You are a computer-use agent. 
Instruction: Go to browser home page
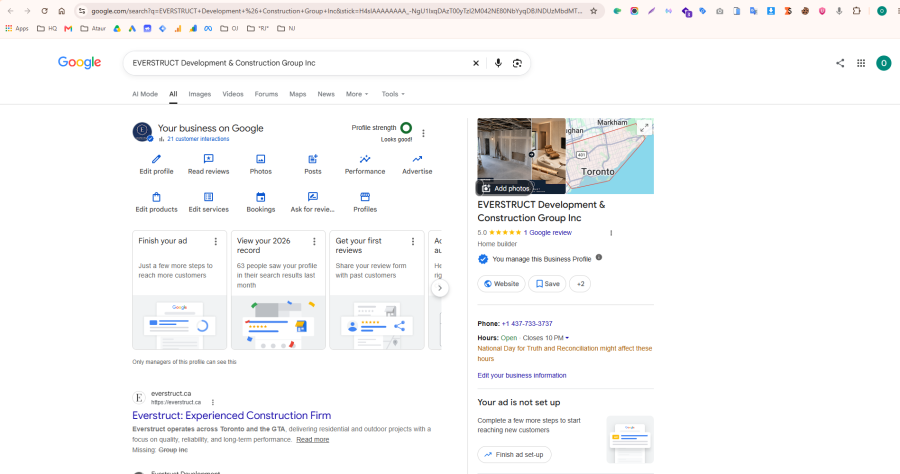(x=61, y=11)
